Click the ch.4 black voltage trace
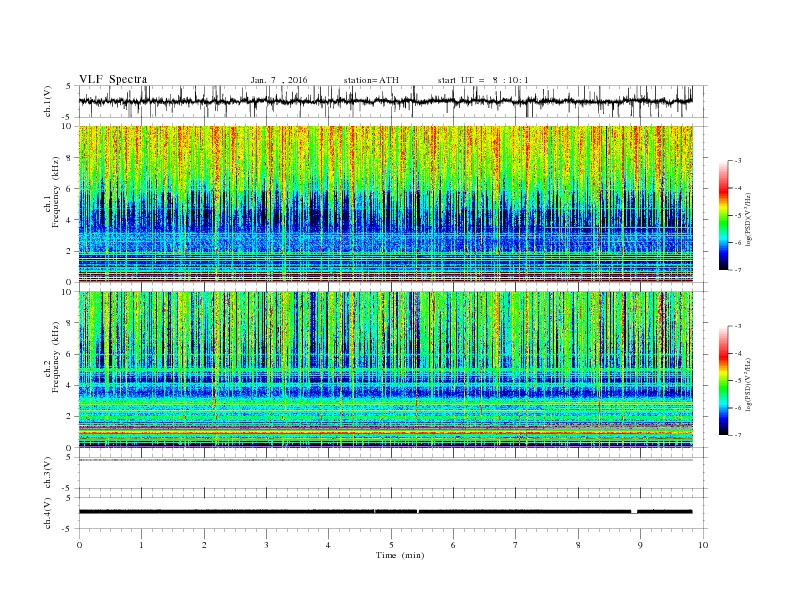This screenshot has width=792, height=612. coord(386,512)
